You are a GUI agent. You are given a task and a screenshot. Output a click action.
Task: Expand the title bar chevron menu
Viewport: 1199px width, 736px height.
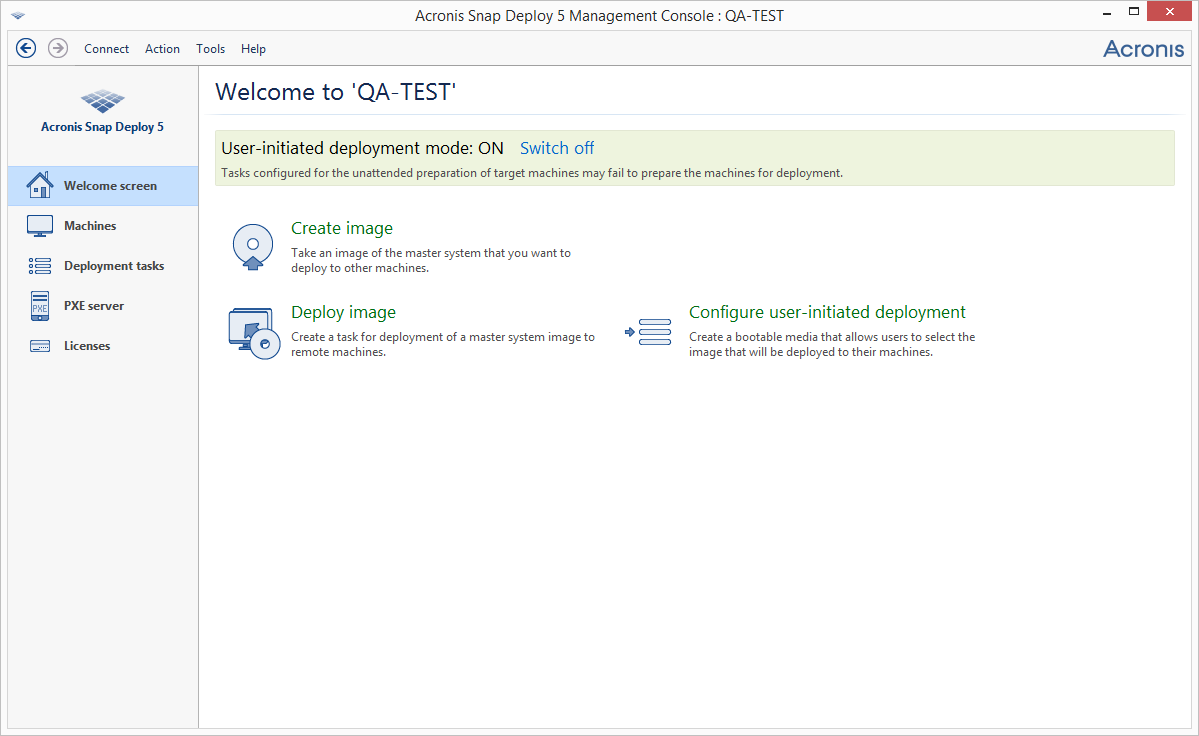[16, 12]
